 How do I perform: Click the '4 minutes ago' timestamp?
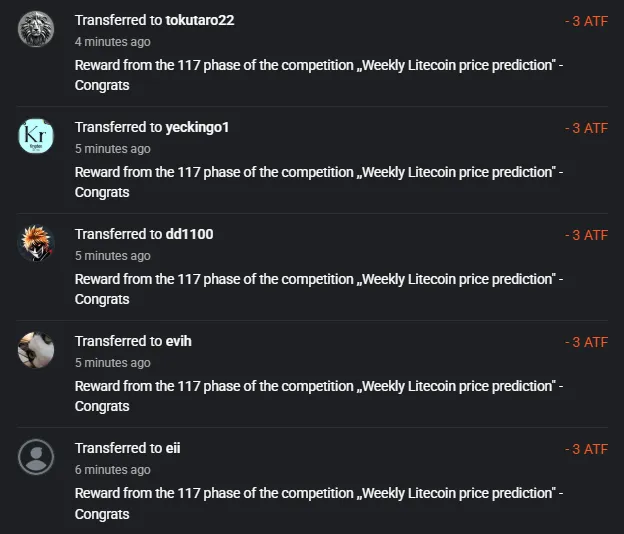point(113,42)
